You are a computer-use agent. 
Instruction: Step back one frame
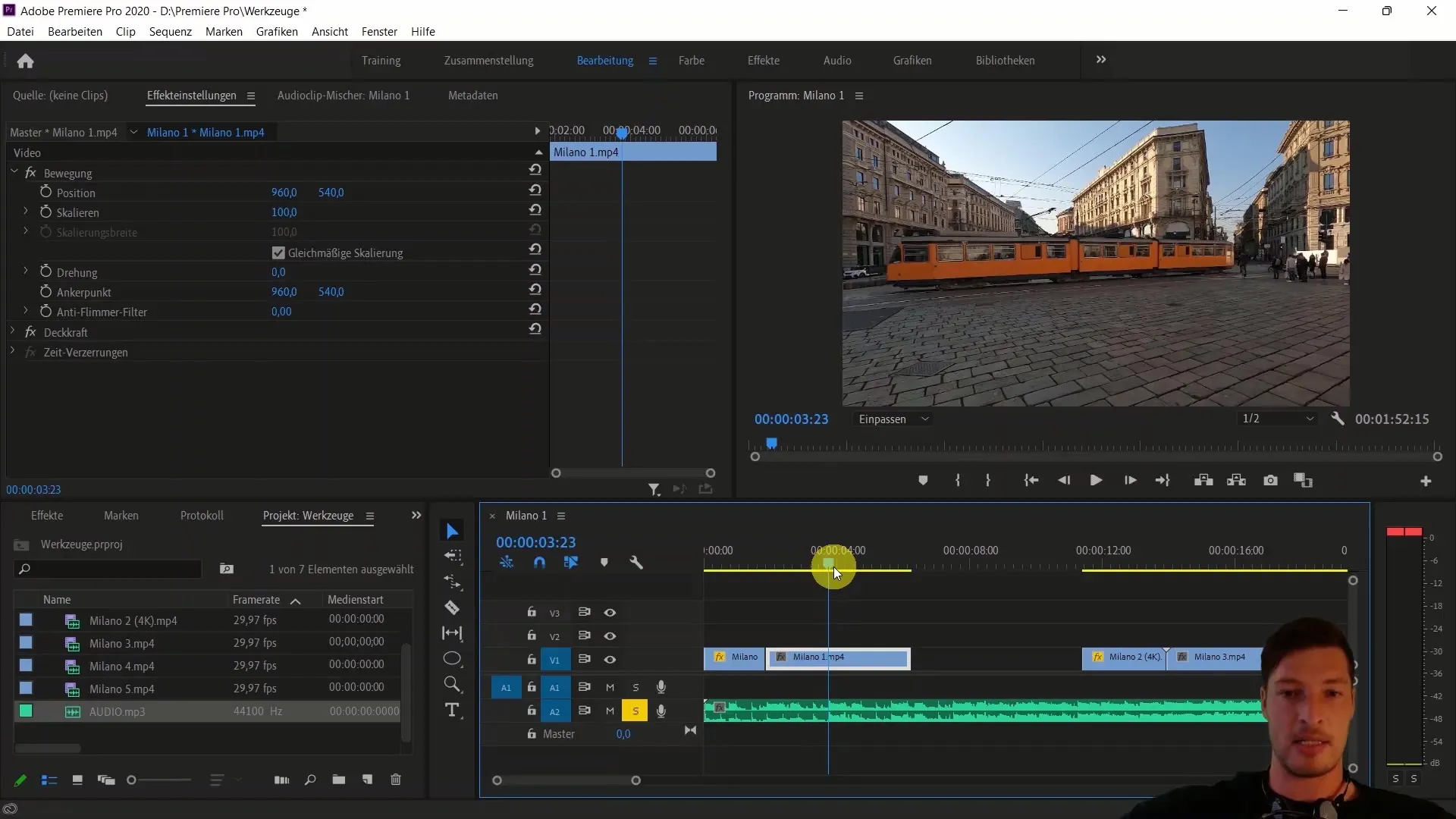(1064, 481)
